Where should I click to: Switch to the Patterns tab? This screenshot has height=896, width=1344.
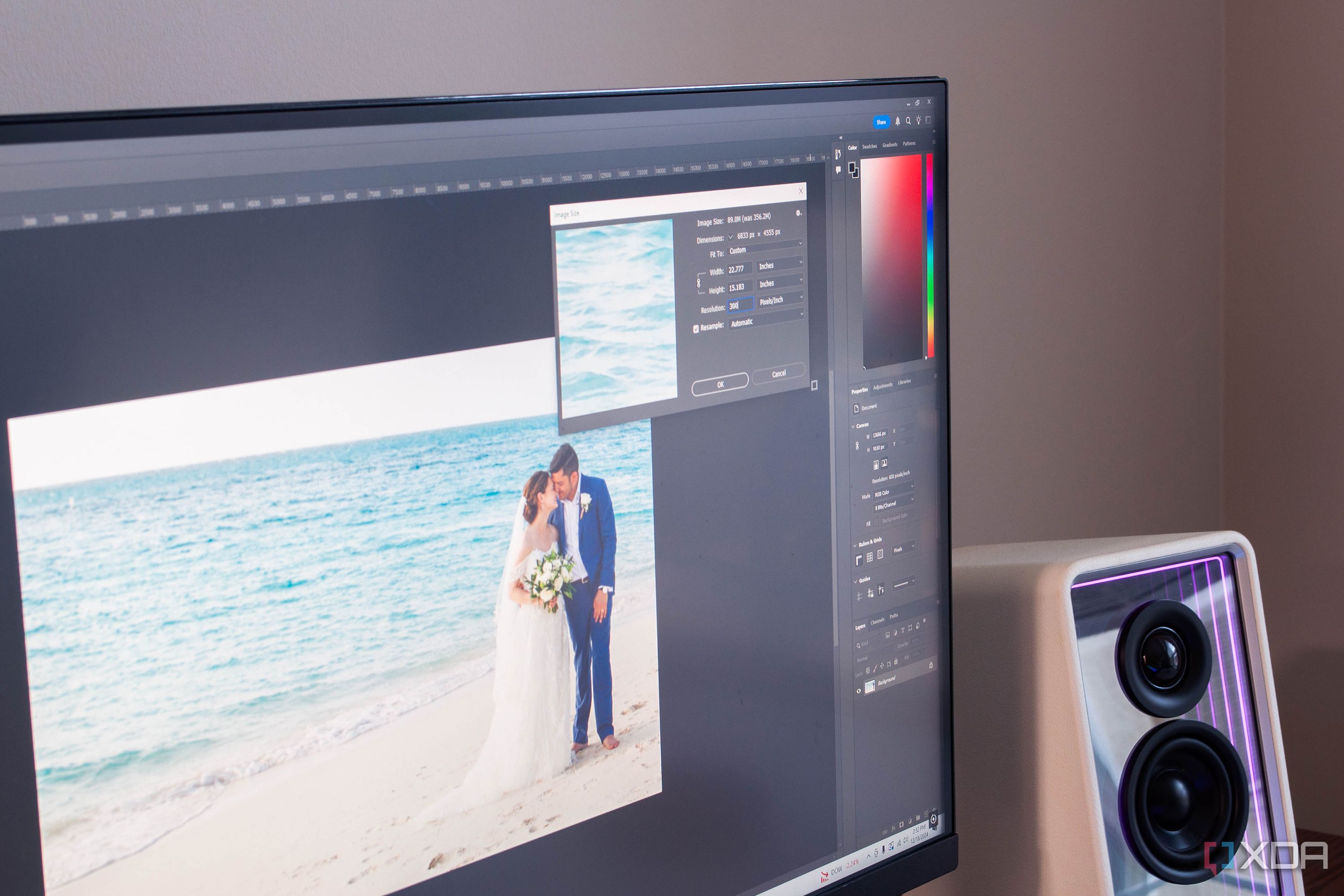coord(909,143)
